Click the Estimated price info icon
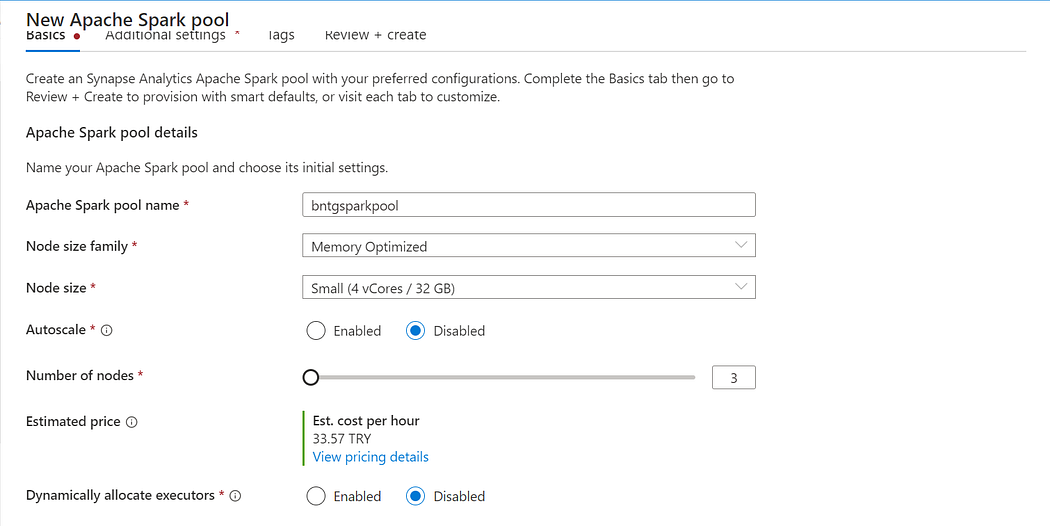Screen dimensions: 1050x526 [x=132, y=422]
